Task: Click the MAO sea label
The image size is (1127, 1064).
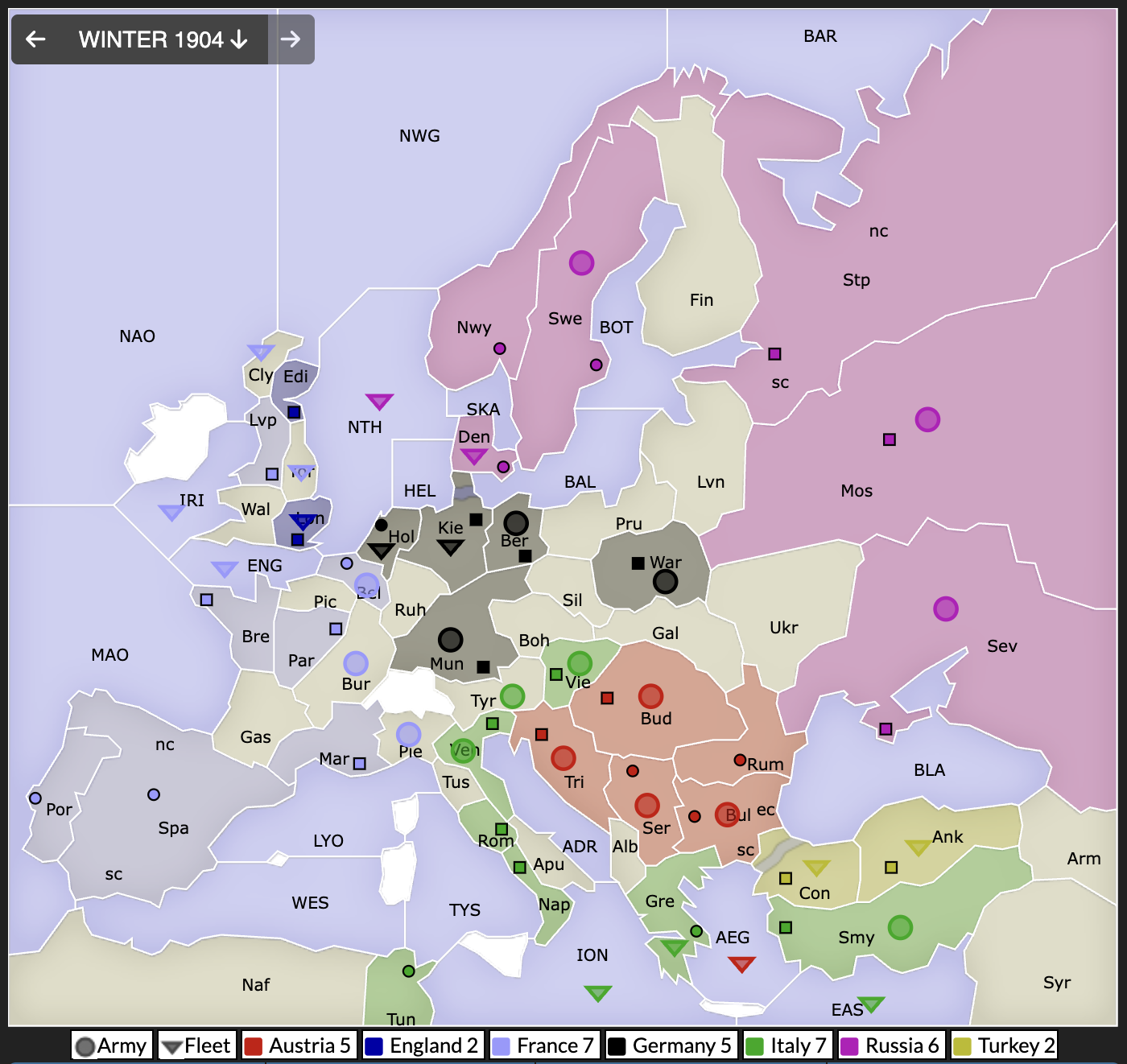Action: [x=110, y=655]
